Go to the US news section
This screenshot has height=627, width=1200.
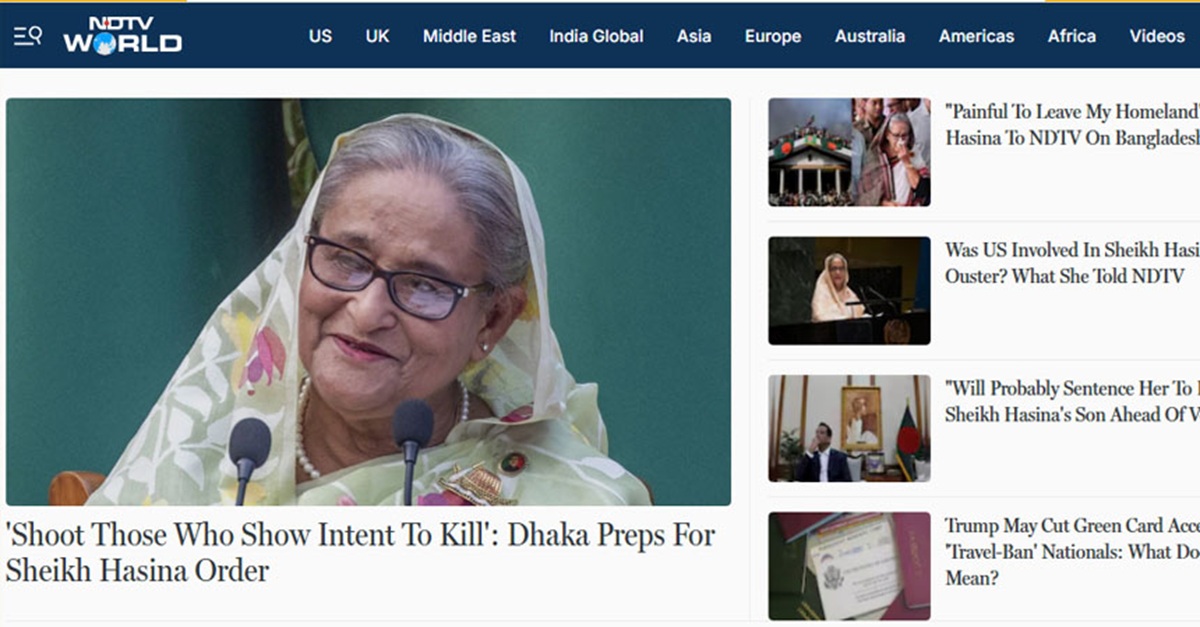pyautogui.click(x=320, y=36)
